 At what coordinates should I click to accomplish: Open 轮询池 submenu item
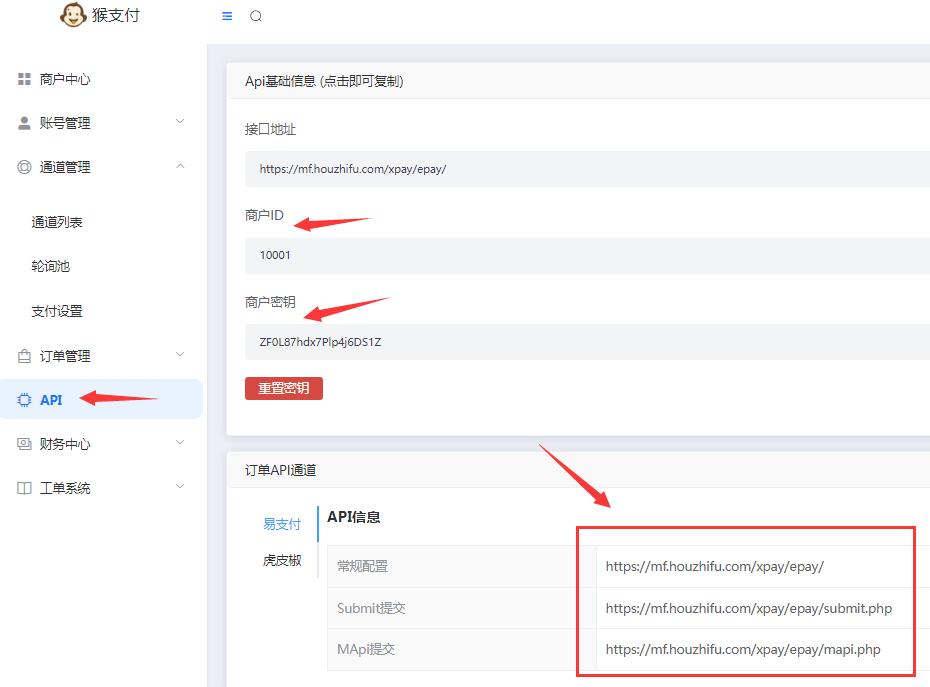[50, 266]
